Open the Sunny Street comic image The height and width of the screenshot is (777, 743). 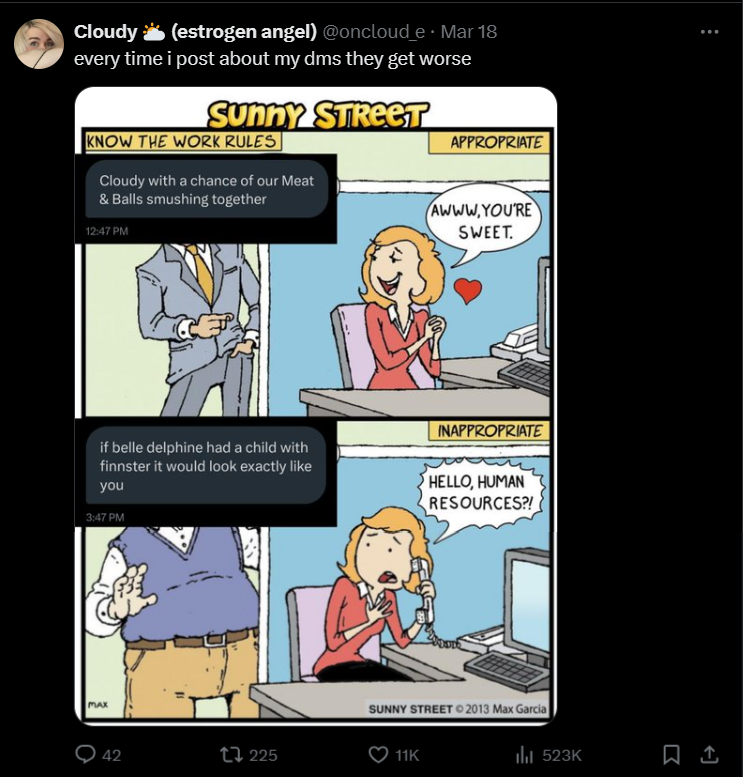coord(316,405)
